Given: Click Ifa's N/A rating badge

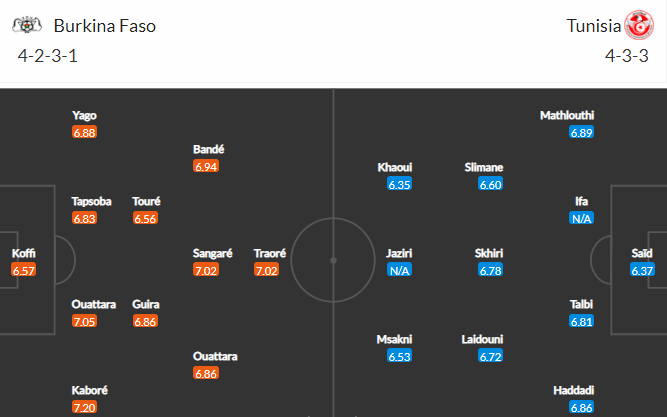Looking at the screenshot, I should (x=581, y=218).
